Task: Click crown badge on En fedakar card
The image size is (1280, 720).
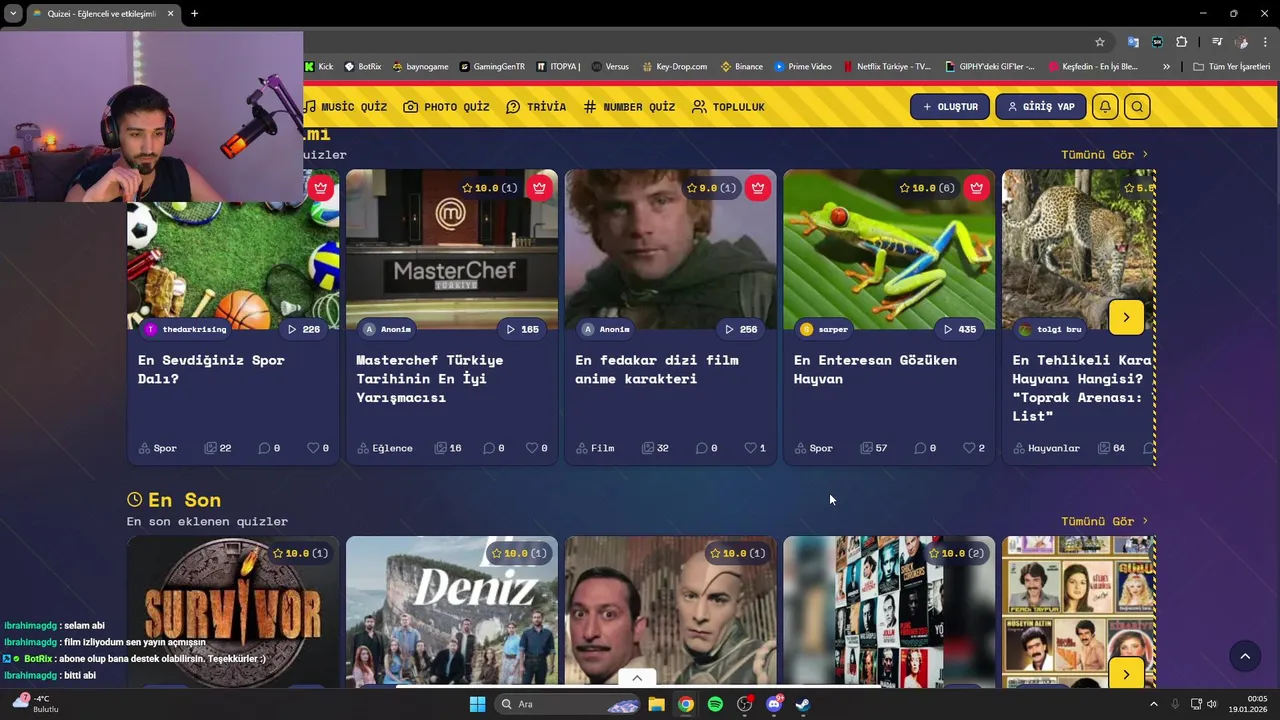Action: (x=758, y=188)
